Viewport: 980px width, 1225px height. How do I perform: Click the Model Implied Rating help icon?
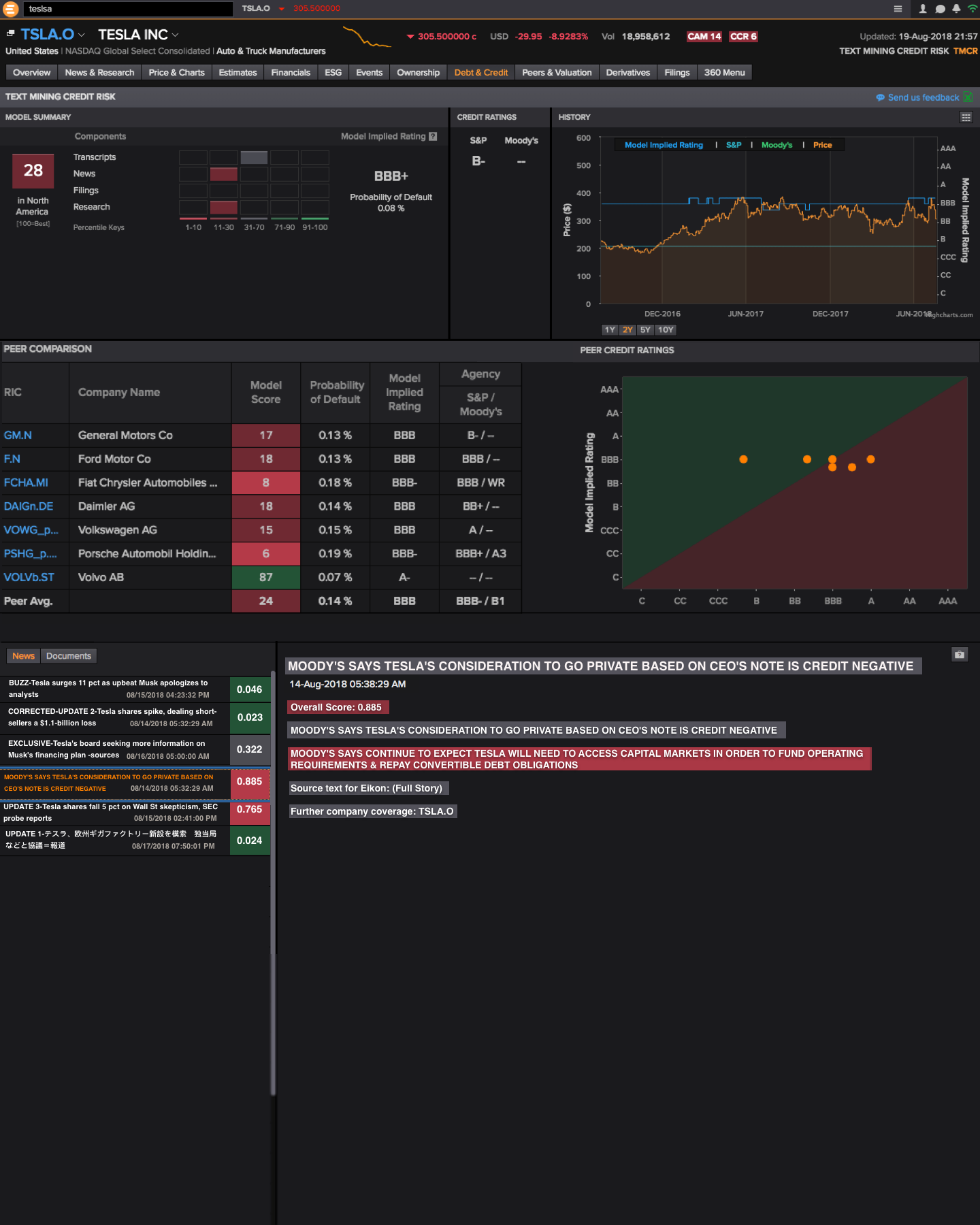(x=433, y=136)
